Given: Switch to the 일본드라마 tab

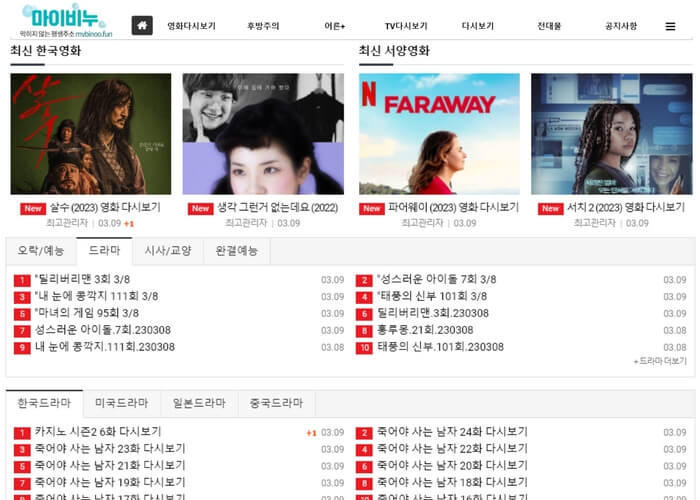Looking at the screenshot, I should [x=199, y=403].
